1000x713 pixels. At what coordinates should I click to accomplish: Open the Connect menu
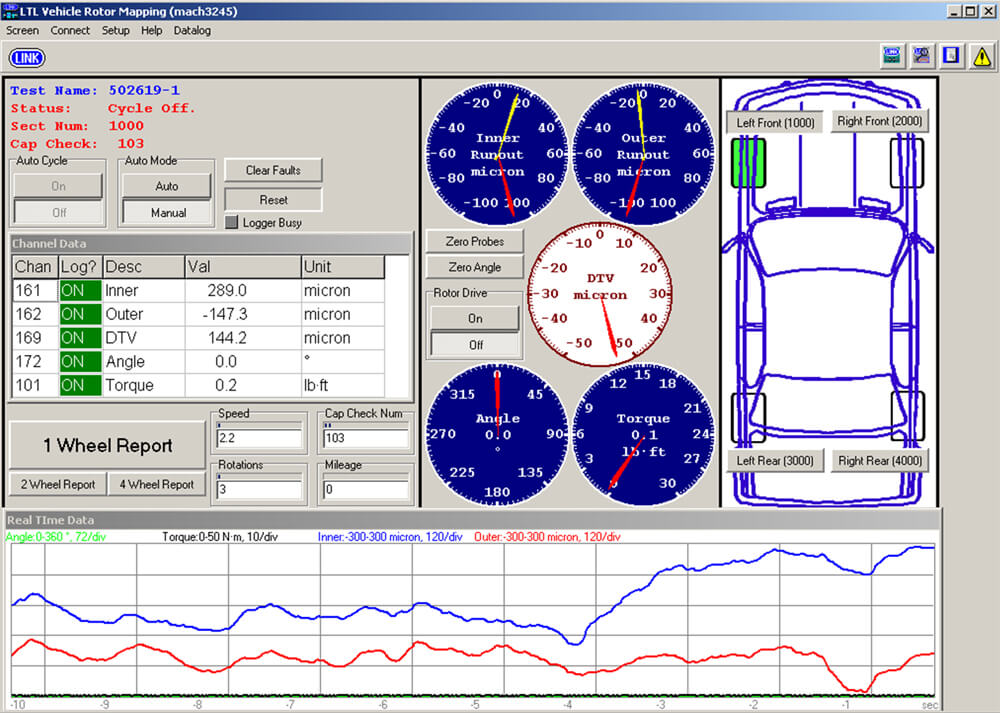70,30
